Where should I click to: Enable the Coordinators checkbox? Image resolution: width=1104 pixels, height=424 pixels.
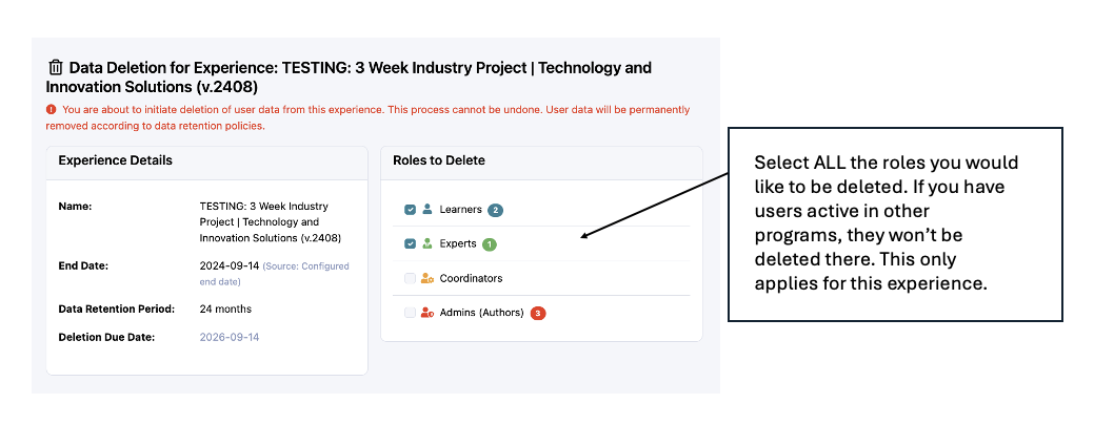point(410,278)
